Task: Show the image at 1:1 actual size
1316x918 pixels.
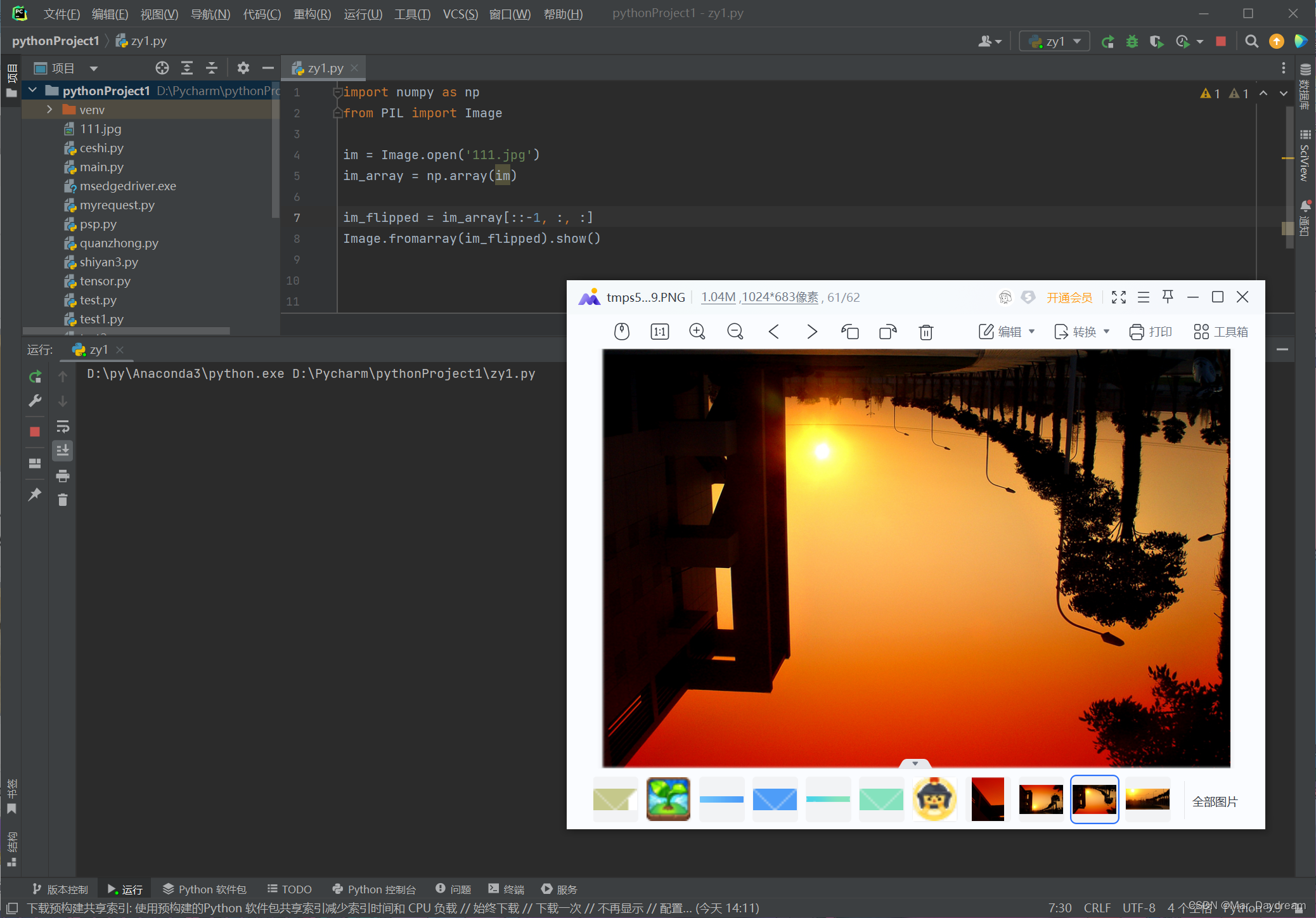Action: 659,332
